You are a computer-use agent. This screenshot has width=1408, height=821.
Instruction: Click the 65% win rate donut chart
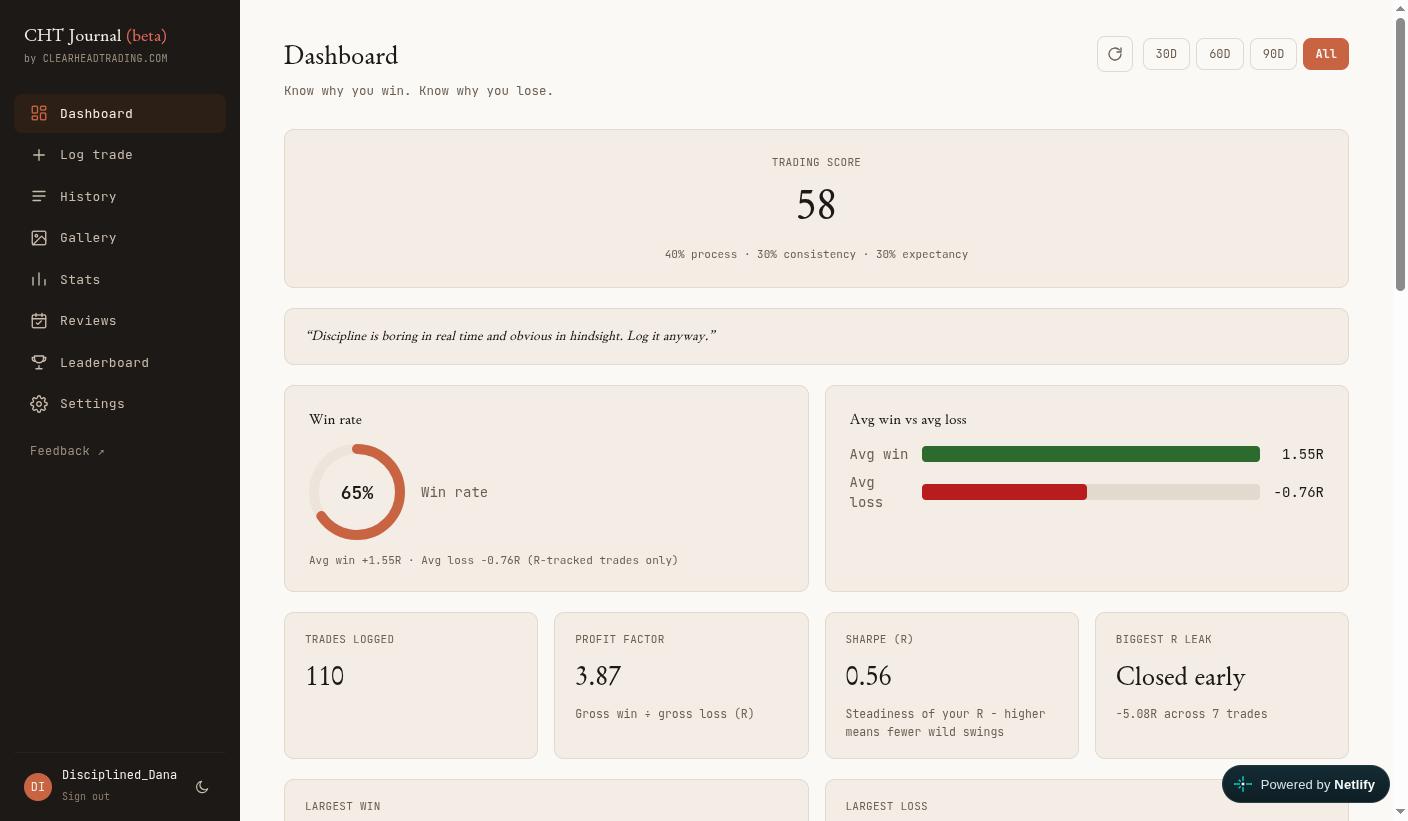click(x=357, y=492)
